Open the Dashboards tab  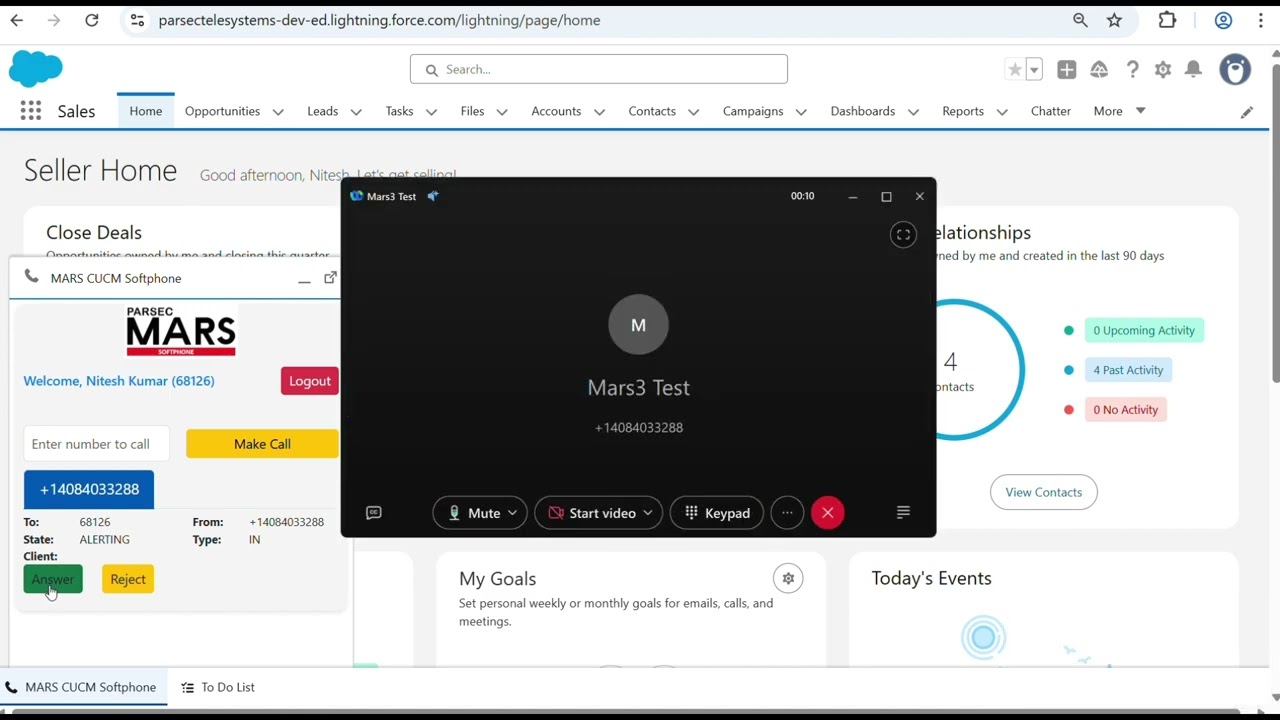click(x=862, y=111)
